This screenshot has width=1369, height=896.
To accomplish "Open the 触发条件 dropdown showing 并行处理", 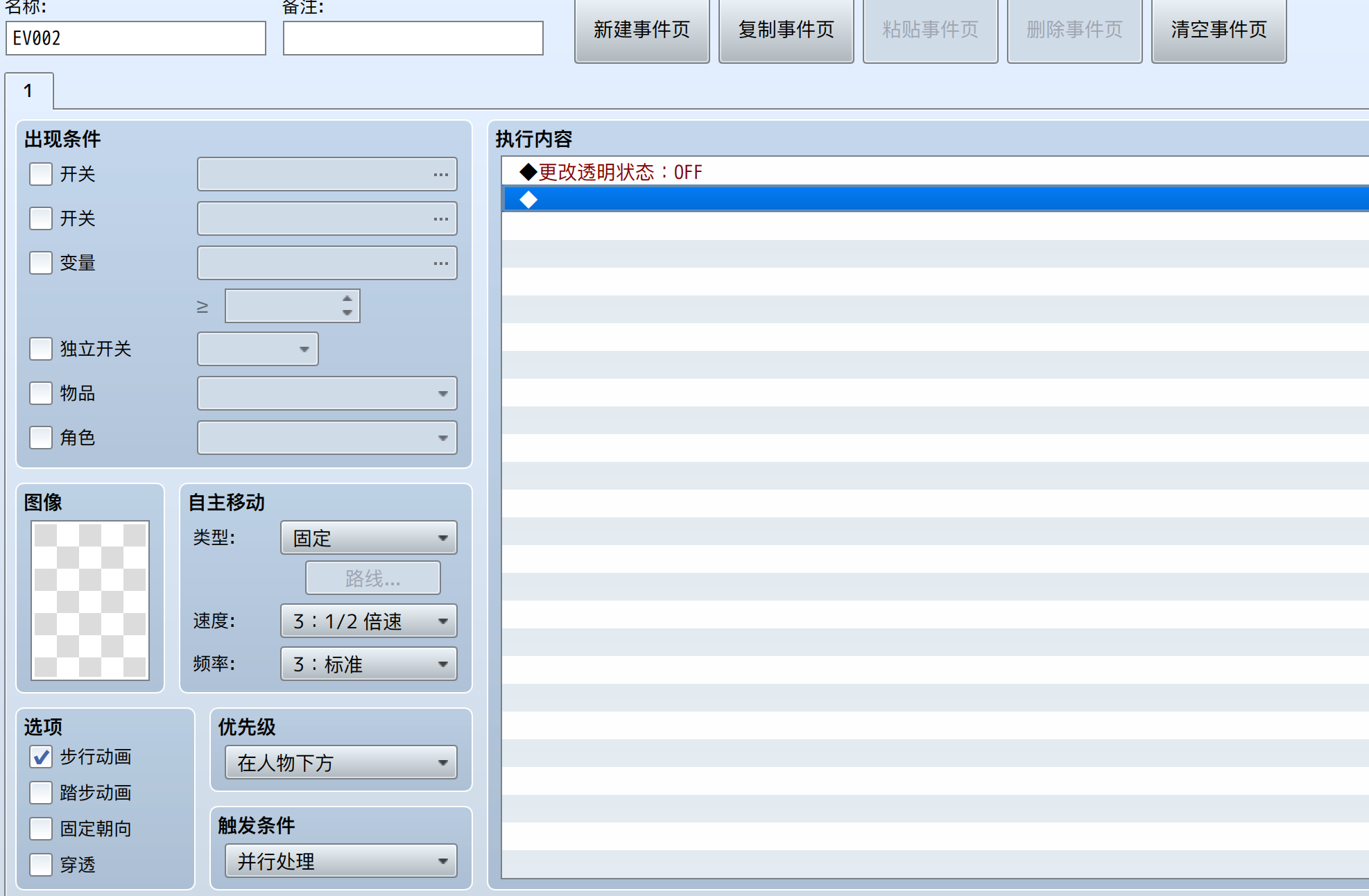I will pyautogui.click(x=341, y=861).
